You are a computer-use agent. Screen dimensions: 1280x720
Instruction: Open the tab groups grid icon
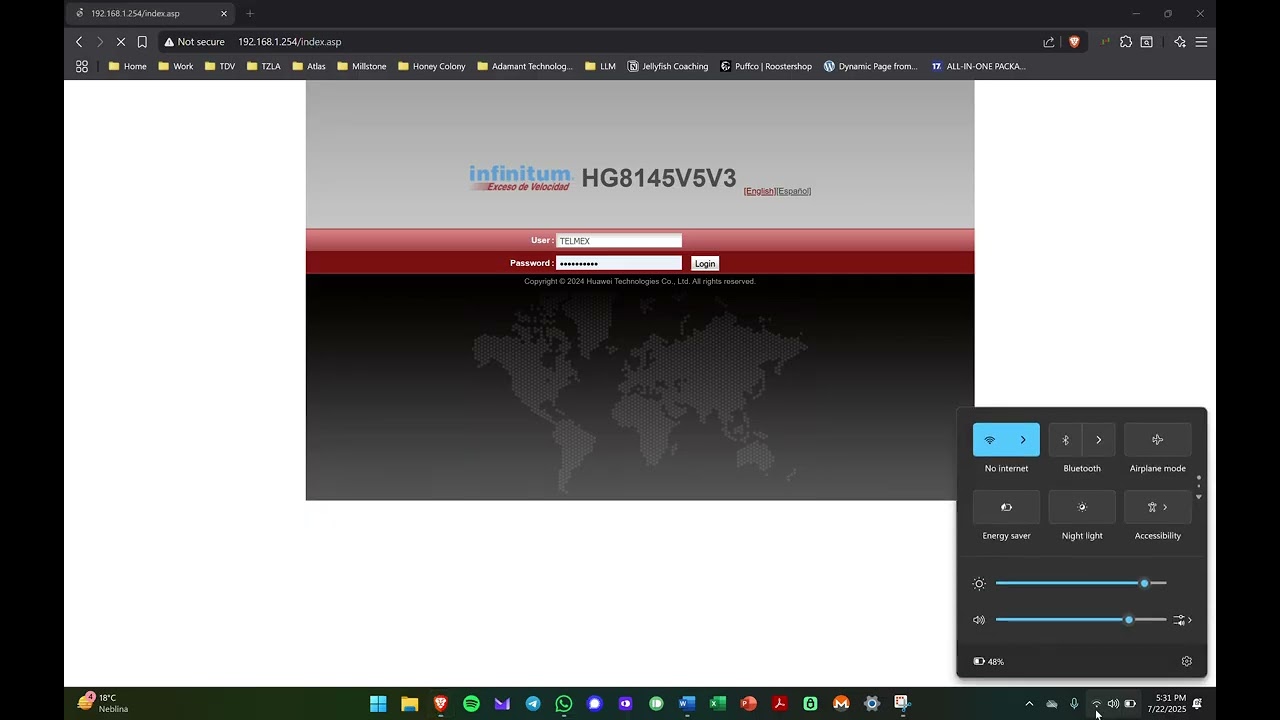click(x=82, y=66)
